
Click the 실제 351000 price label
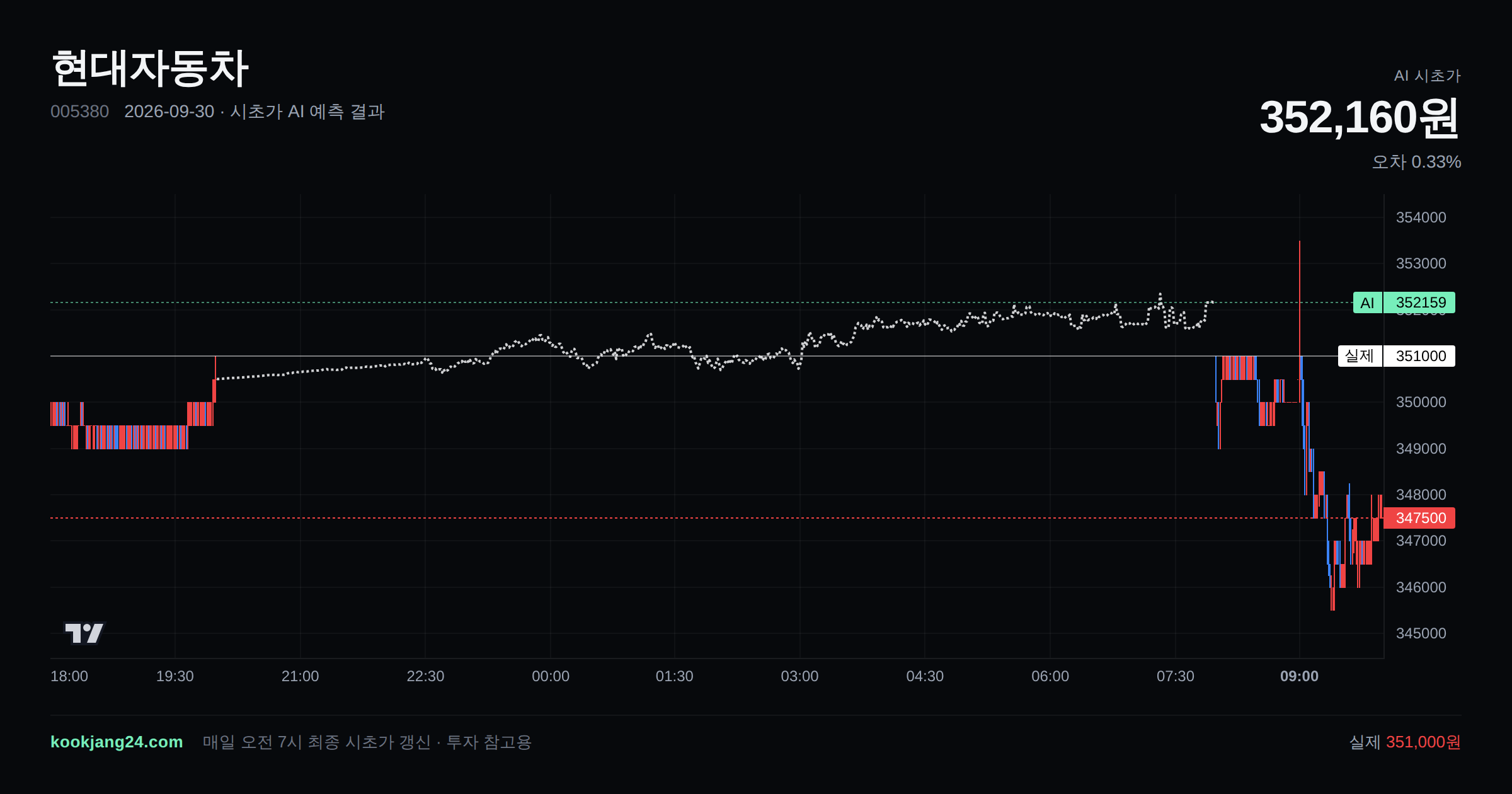1397,356
